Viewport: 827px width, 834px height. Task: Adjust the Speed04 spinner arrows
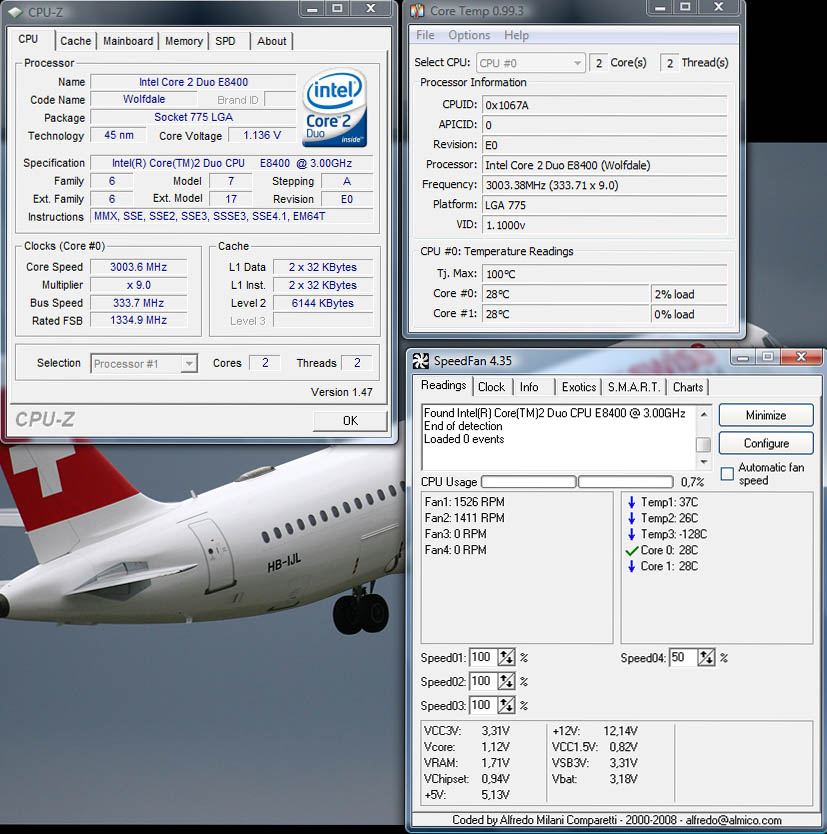click(x=706, y=657)
